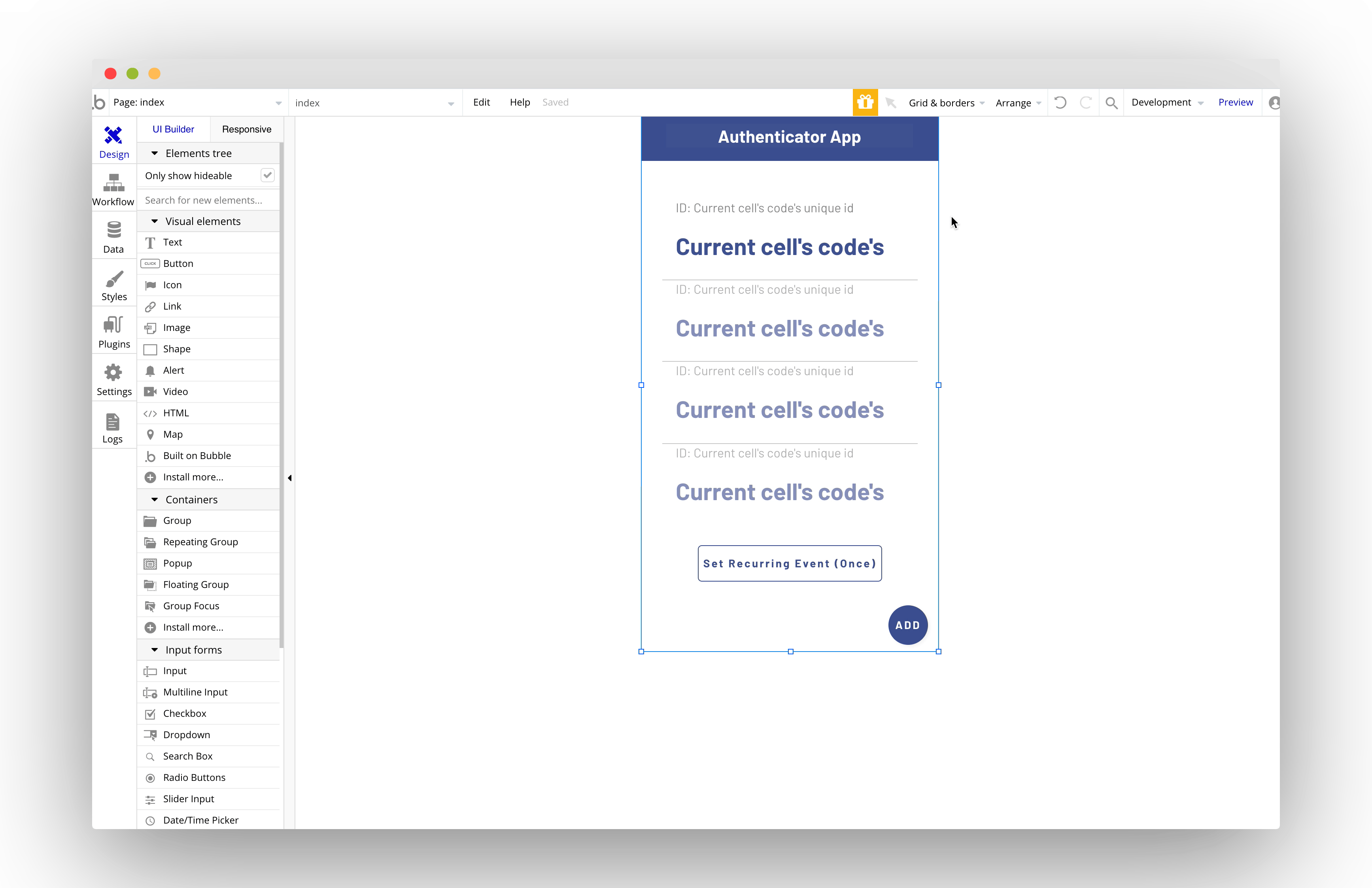Click Install more under Visual elements
This screenshot has height=888, width=1372.
[x=208, y=477]
